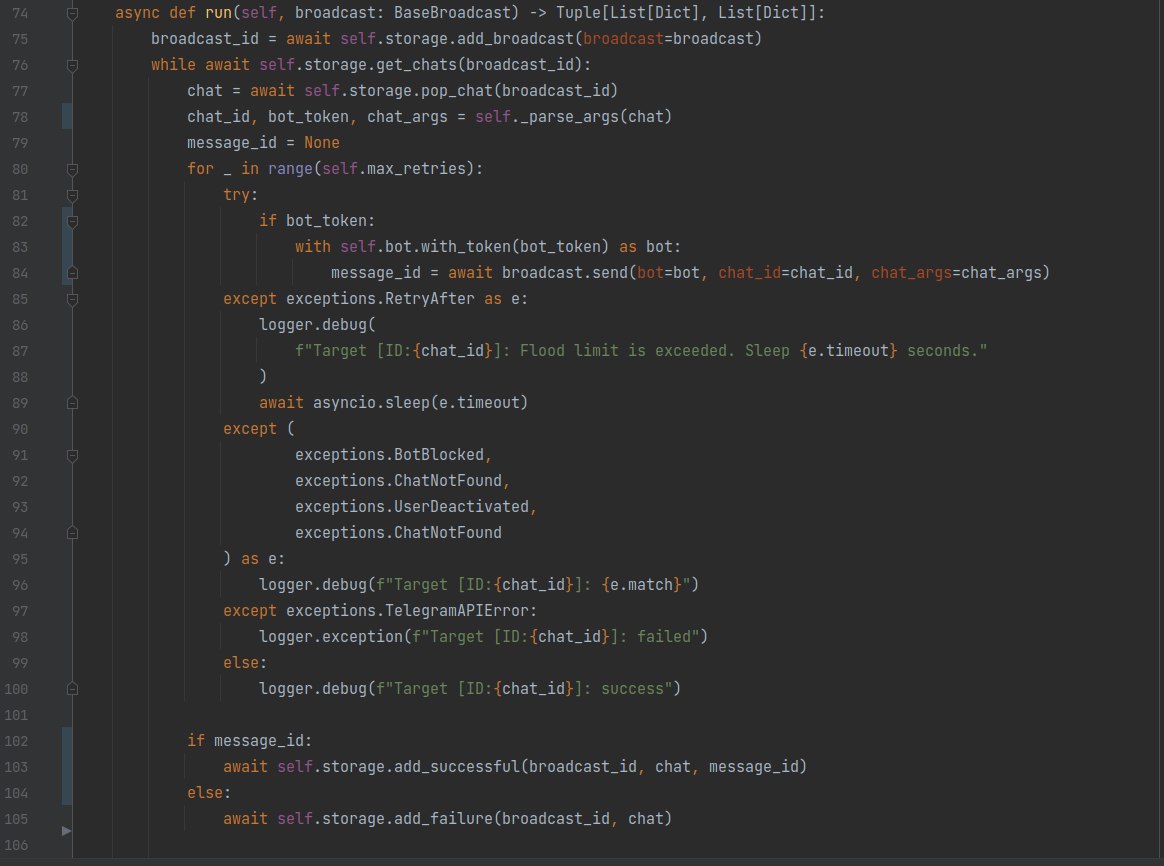The image size is (1164, 866).
Task: Click 'chat_args=chat_args' keyword argument
Action: point(956,272)
